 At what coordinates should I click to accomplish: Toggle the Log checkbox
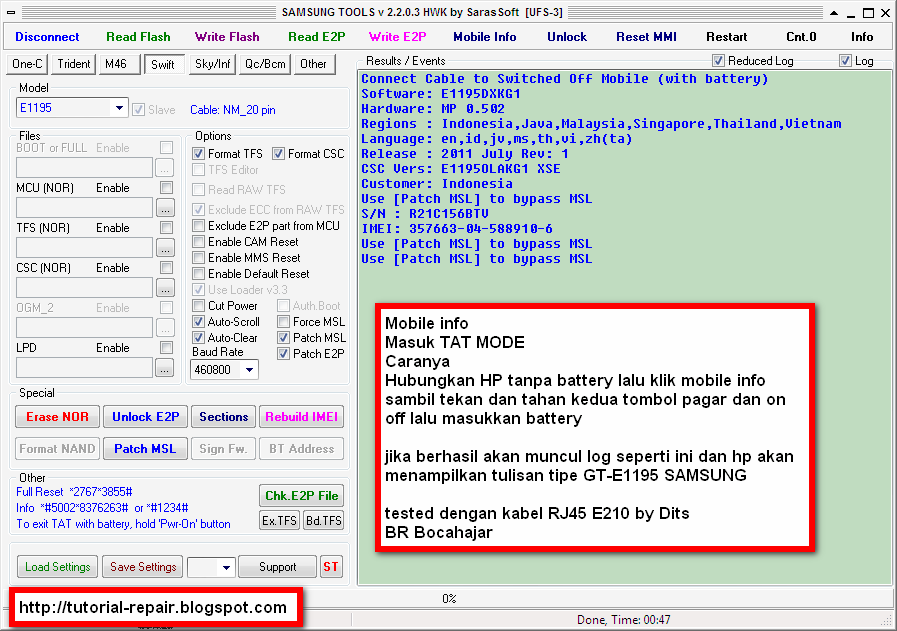point(846,61)
